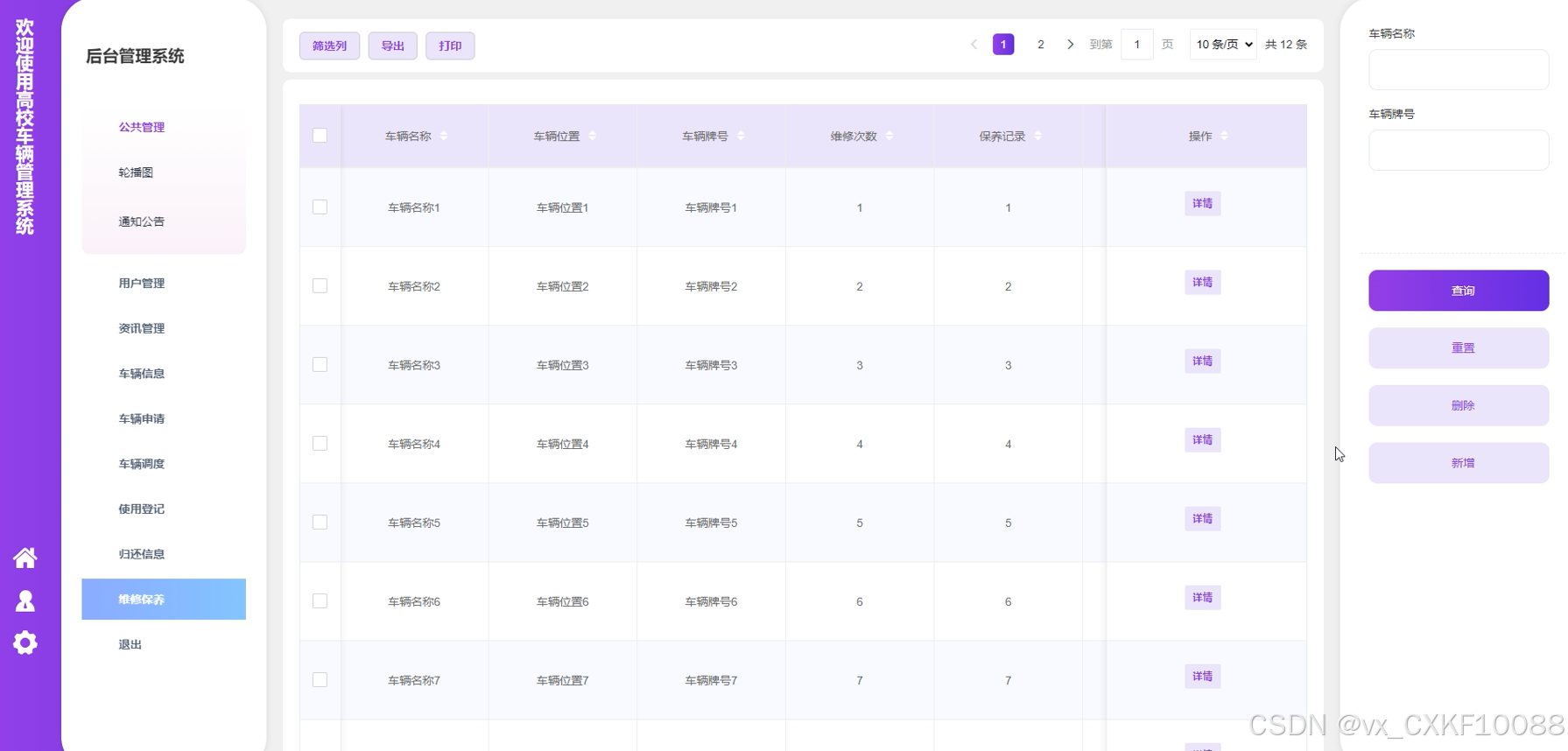The image size is (1568, 751).
Task: Check the row 车辆名称7 checkbox
Action: point(320,680)
